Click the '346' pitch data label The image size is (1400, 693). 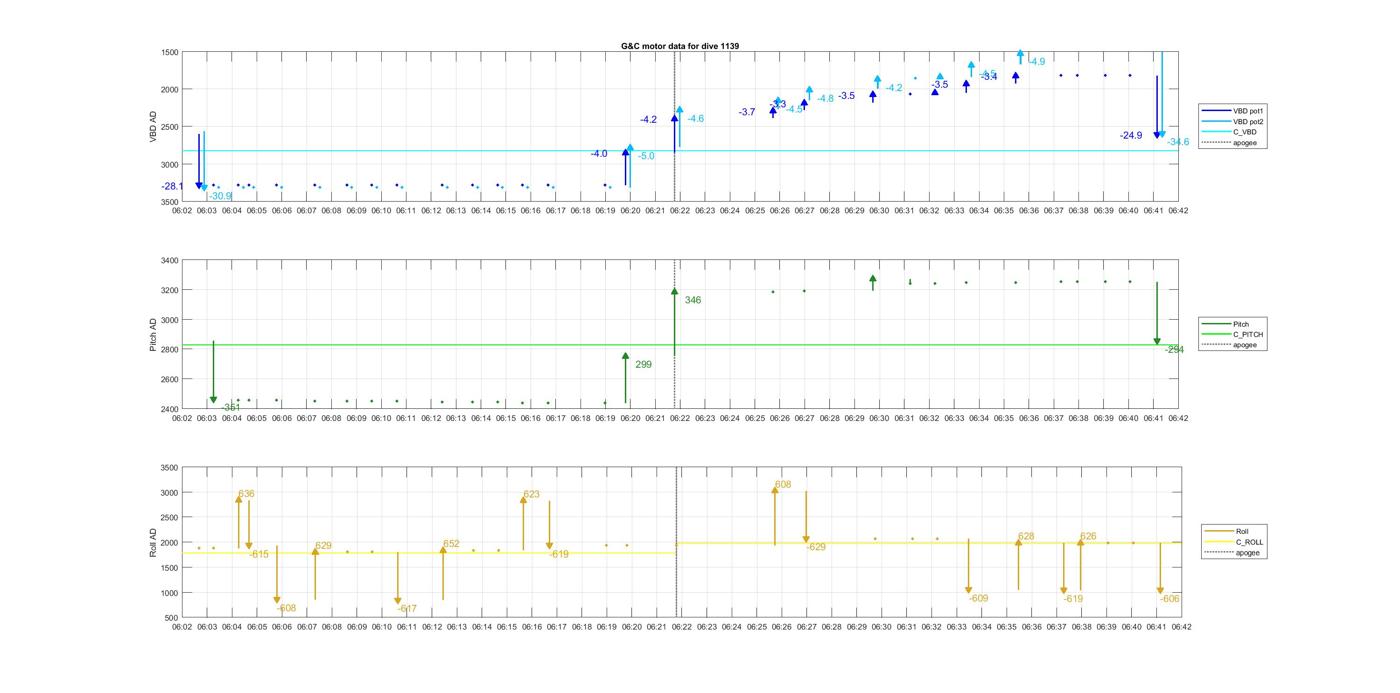point(693,300)
